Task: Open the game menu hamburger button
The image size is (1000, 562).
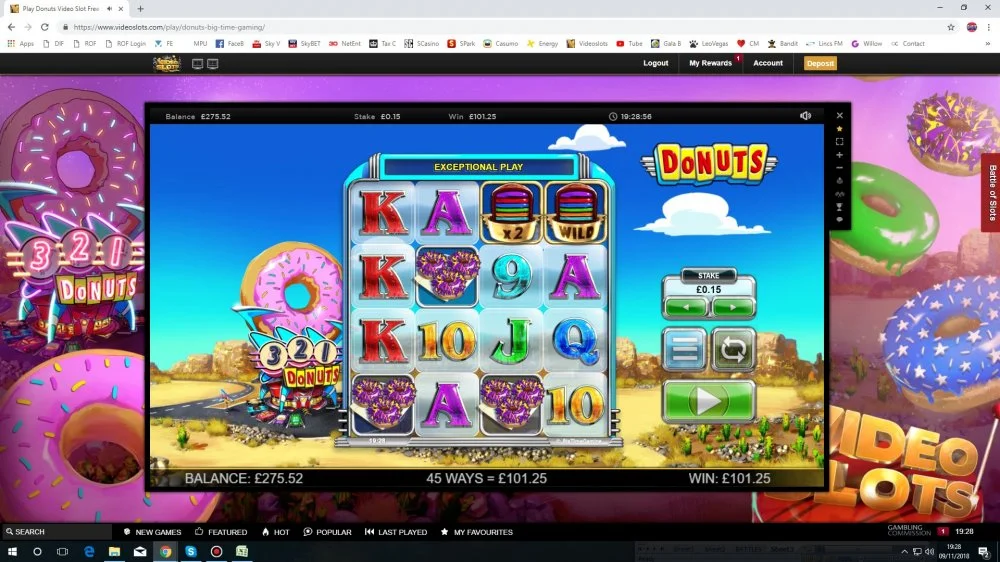Action: [684, 349]
